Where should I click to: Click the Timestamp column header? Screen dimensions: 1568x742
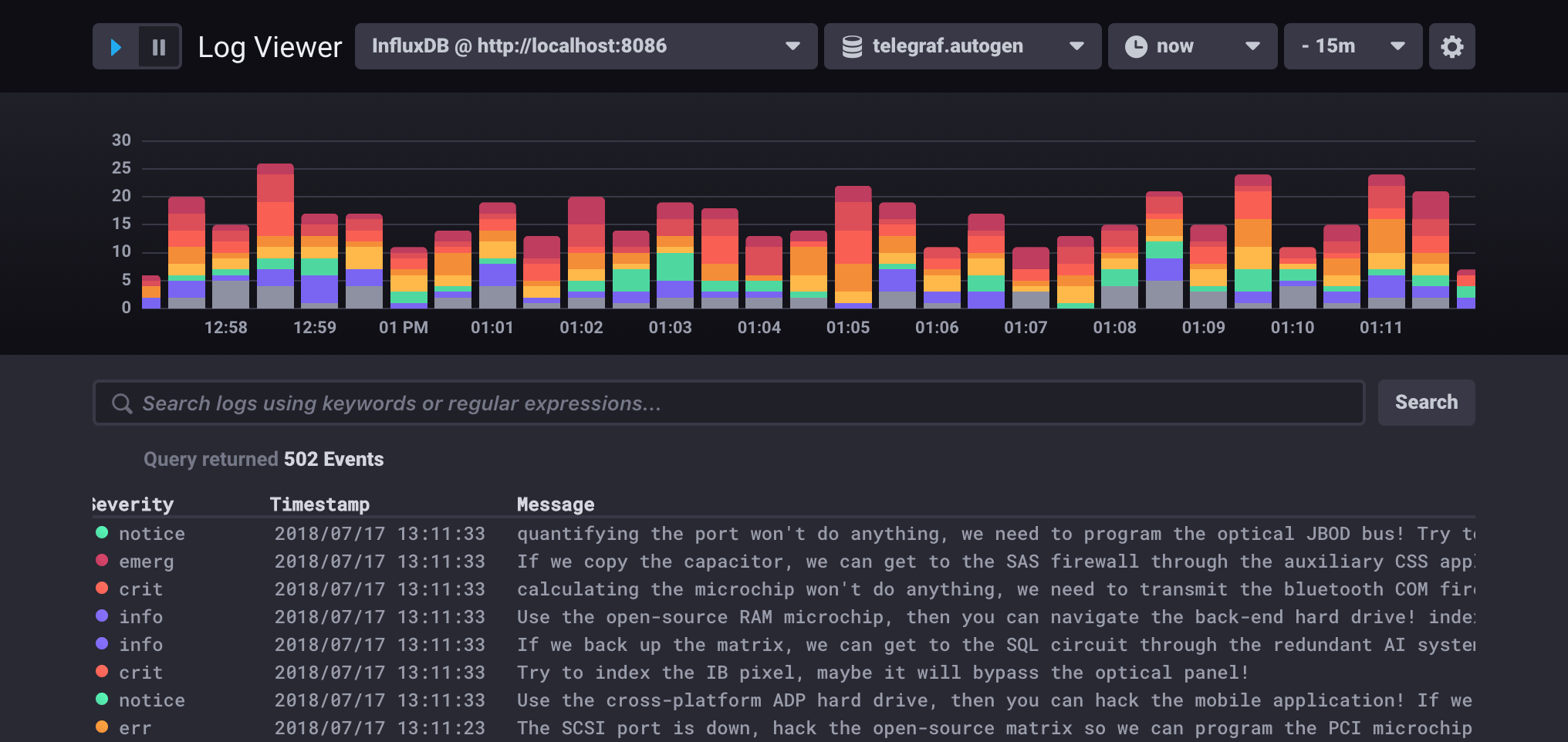tap(319, 504)
